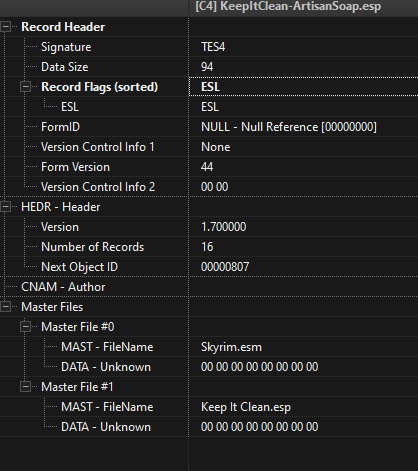Collapse the Master File #0 entry

25,327
